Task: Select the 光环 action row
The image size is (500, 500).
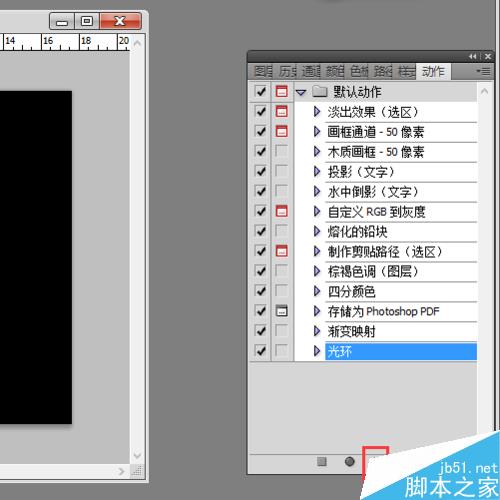Action: coord(401,351)
